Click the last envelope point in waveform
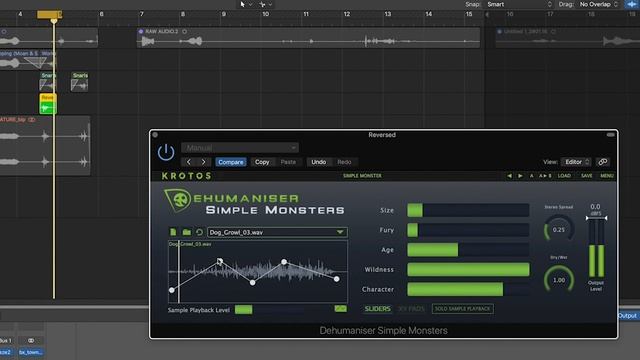 336,279
